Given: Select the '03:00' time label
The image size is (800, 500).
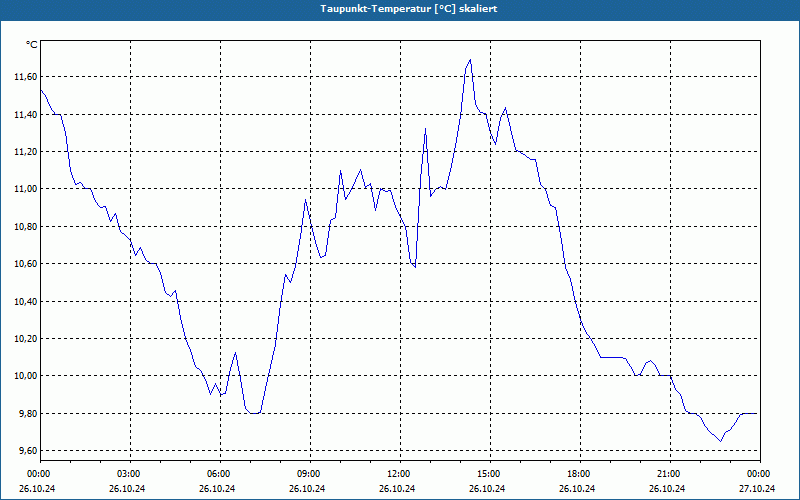Looking at the screenshot, I should pos(131,474).
